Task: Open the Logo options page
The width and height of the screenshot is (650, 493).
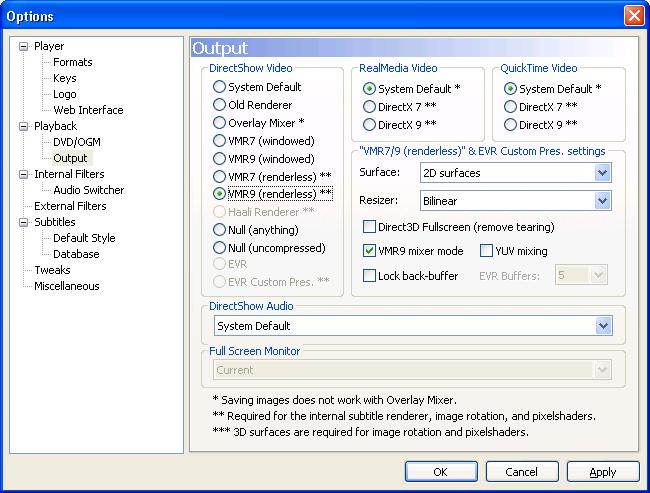Action: tap(65, 94)
